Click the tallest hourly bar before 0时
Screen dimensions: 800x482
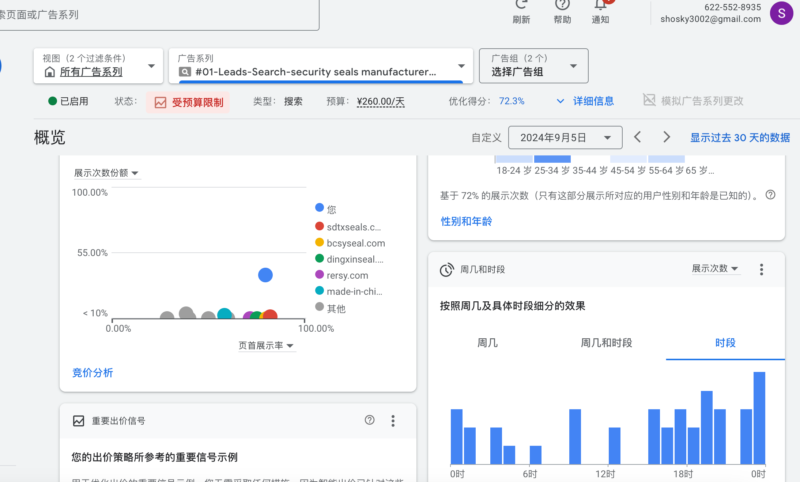coord(759,418)
